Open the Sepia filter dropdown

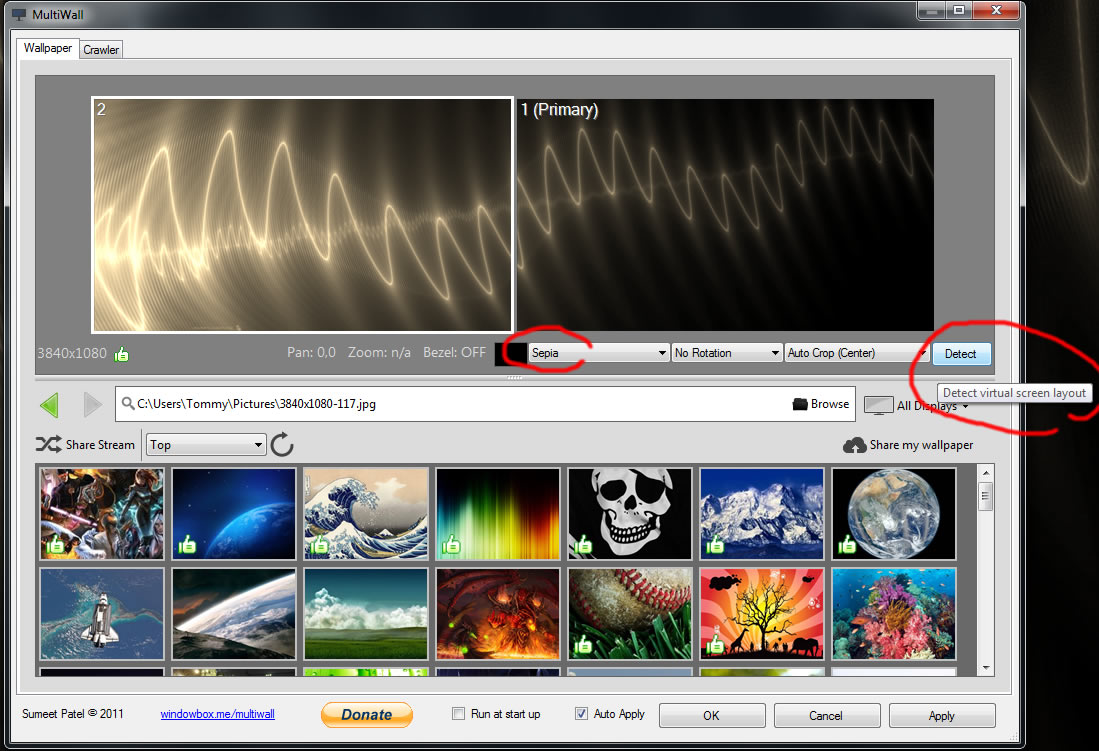[x=599, y=353]
